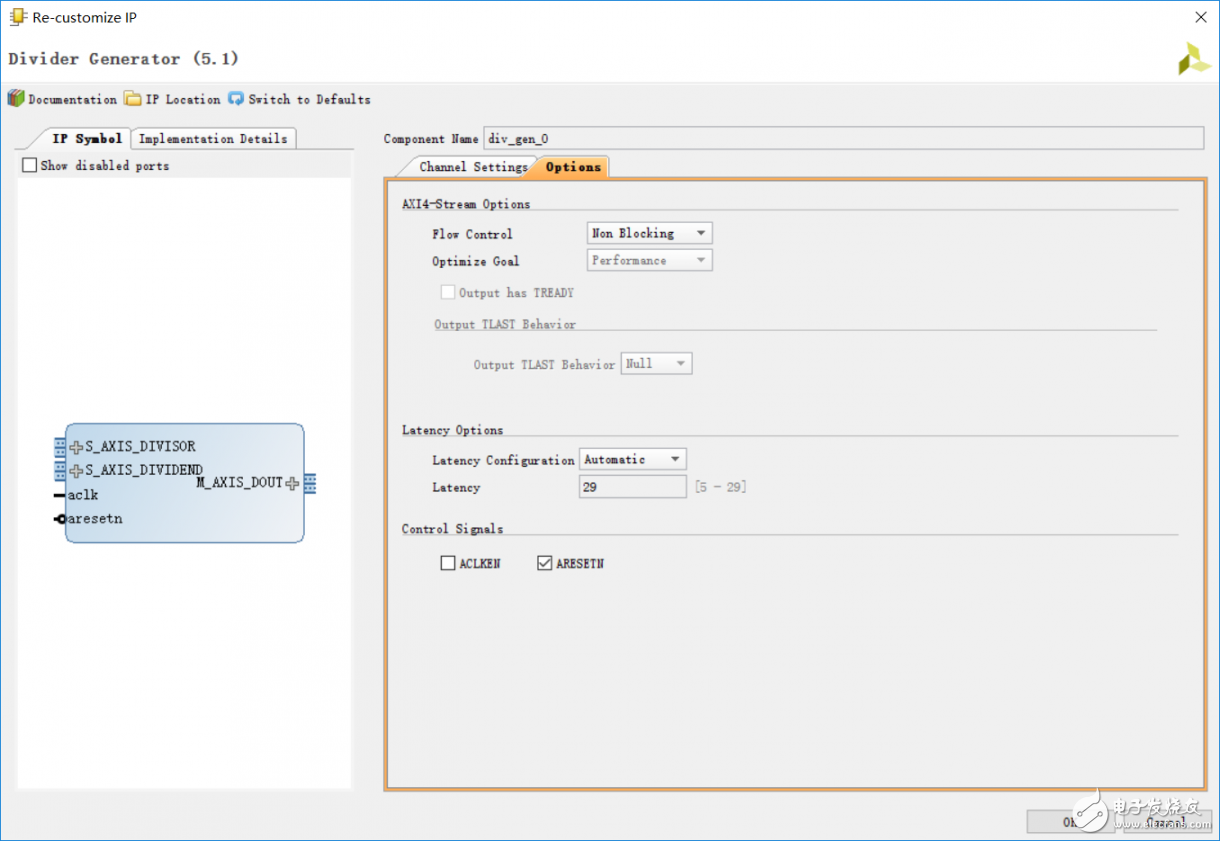Screen dimensions: 1220x841
Task: Expand S_AXIS_DIVISOR port plus icon
Action: 76,447
